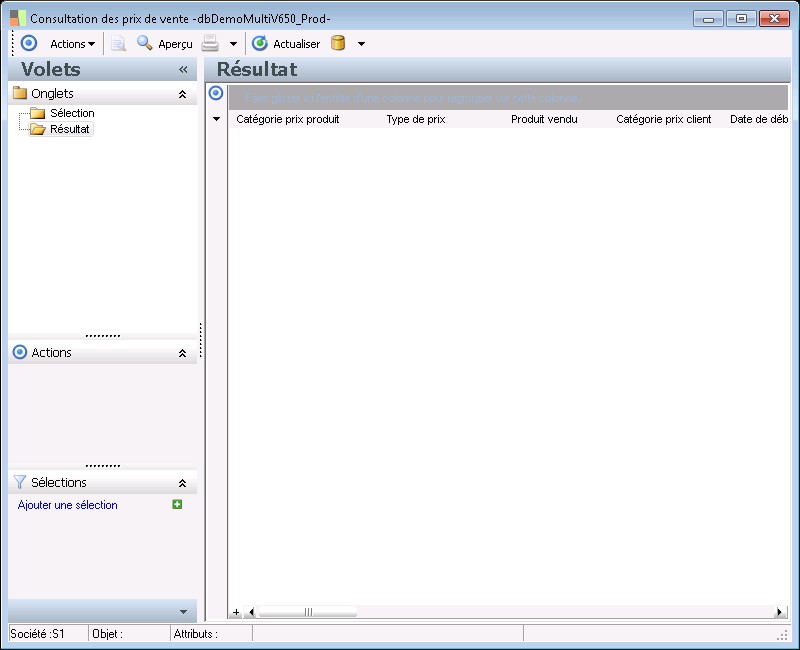Click the blue circle icon in the Résultat grid

(x=215, y=93)
